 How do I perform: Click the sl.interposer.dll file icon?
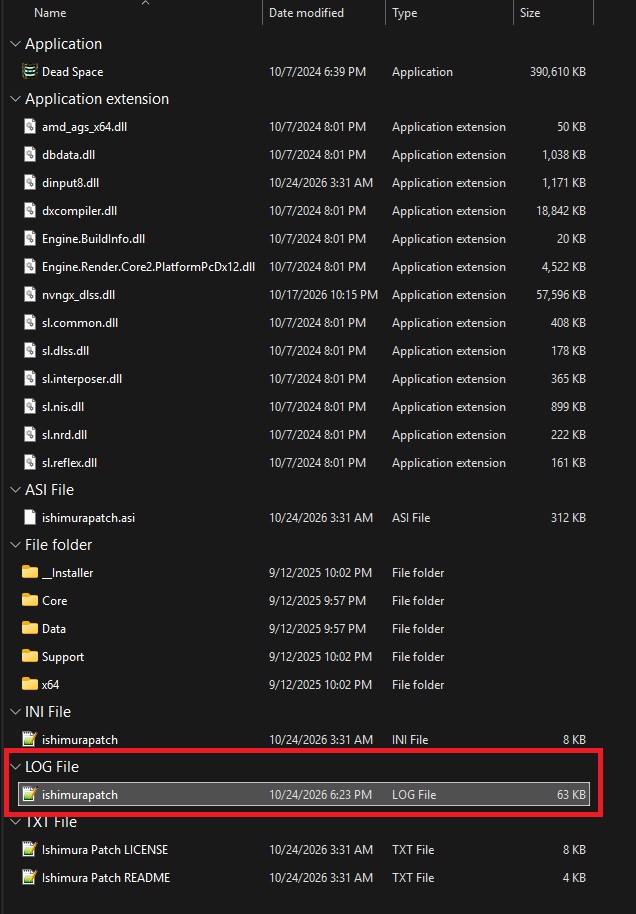tap(30, 378)
